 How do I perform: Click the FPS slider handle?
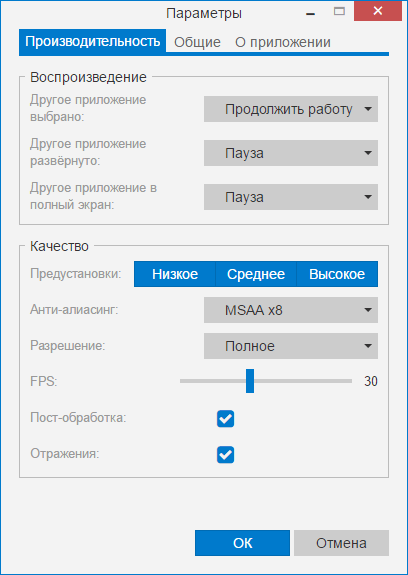(x=250, y=381)
